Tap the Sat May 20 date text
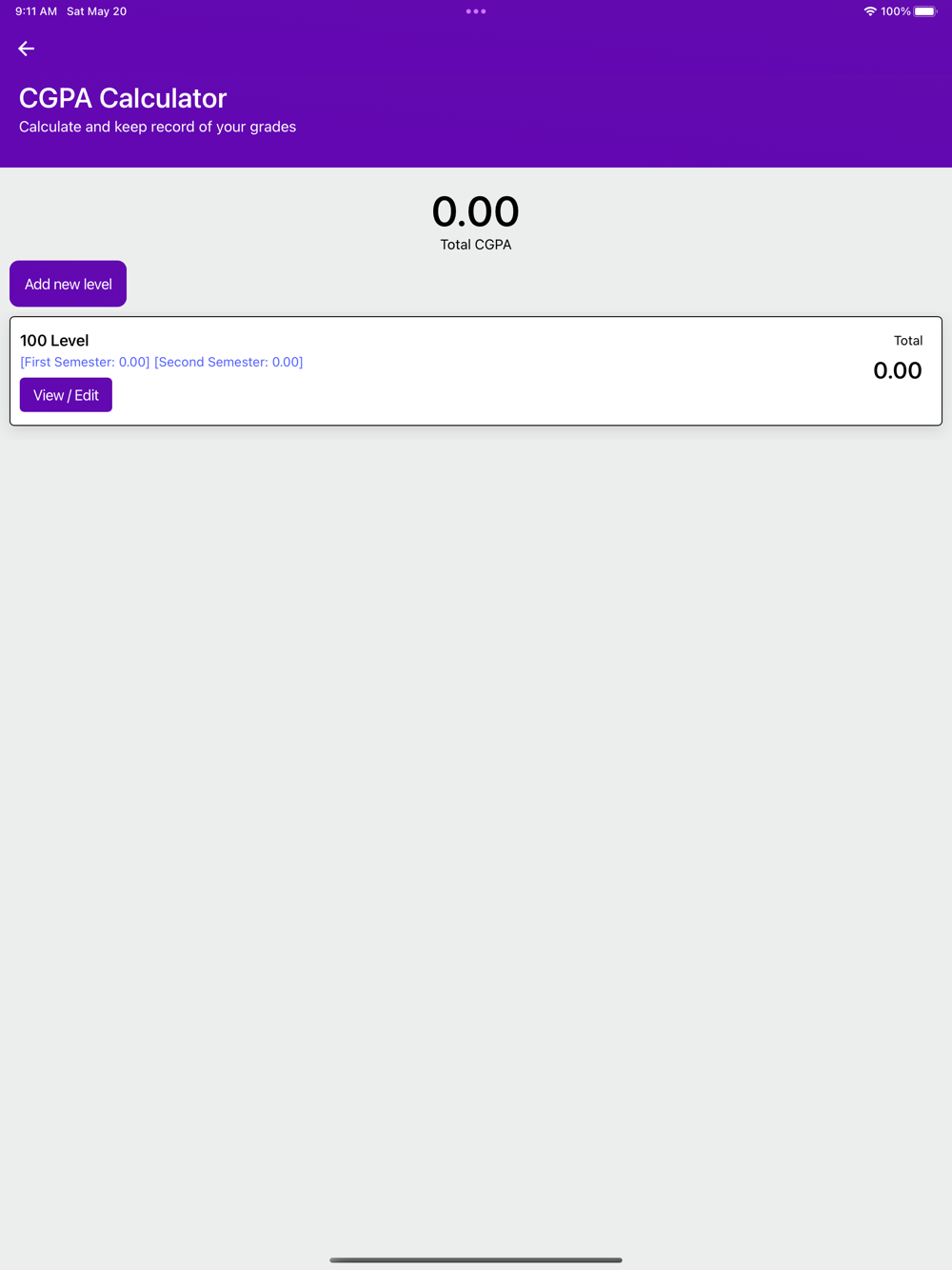The image size is (952, 1270). (96, 11)
